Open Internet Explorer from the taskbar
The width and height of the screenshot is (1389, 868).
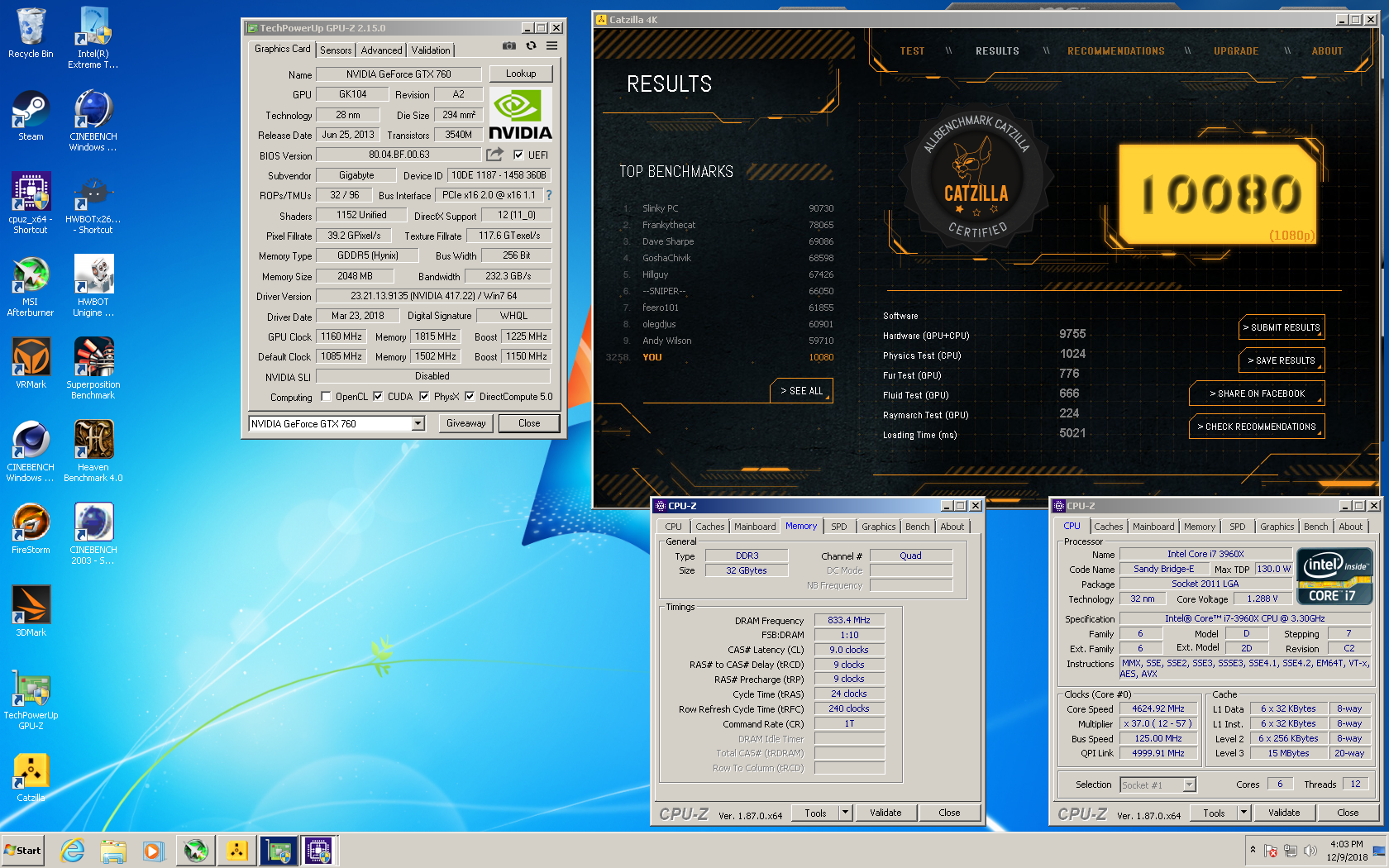[x=73, y=850]
